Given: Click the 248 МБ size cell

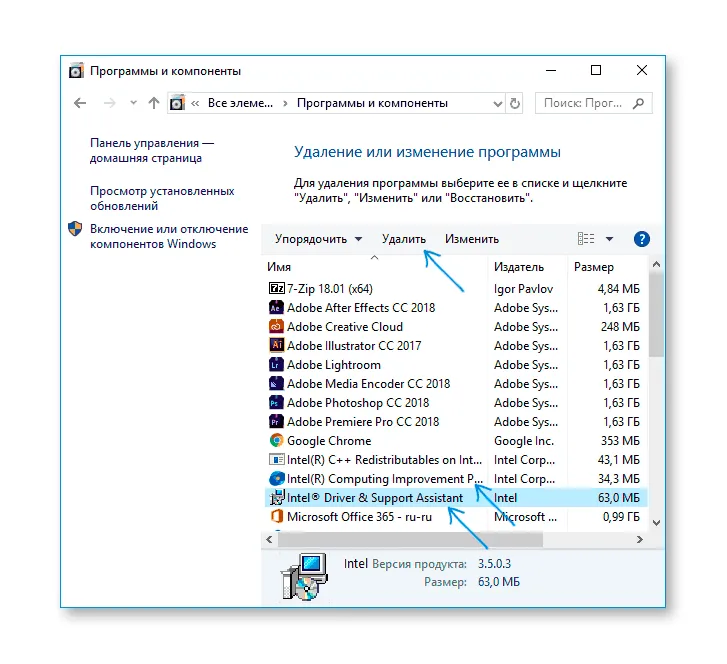Looking at the screenshot, I should click(x=620, y=326).
